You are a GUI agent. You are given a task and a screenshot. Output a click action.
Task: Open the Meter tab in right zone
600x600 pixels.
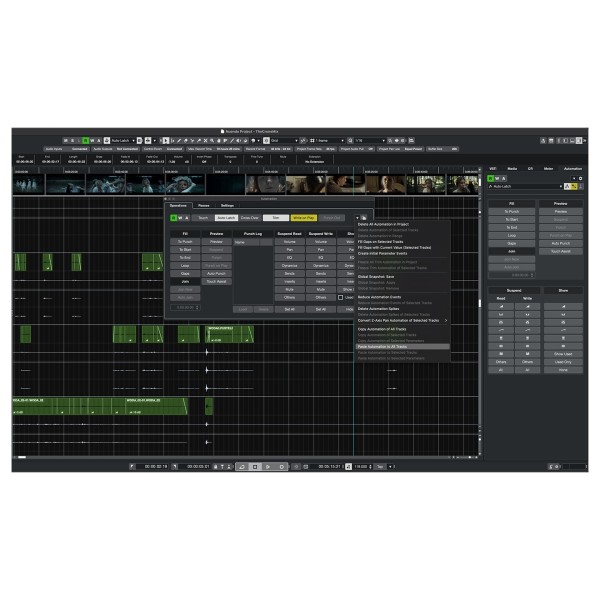548,169
